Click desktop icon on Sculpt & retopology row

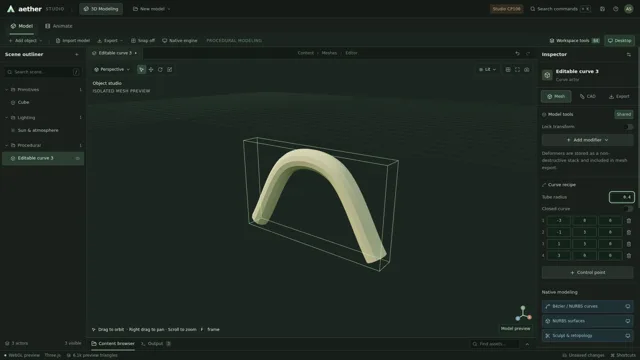[x=627, y=336]
